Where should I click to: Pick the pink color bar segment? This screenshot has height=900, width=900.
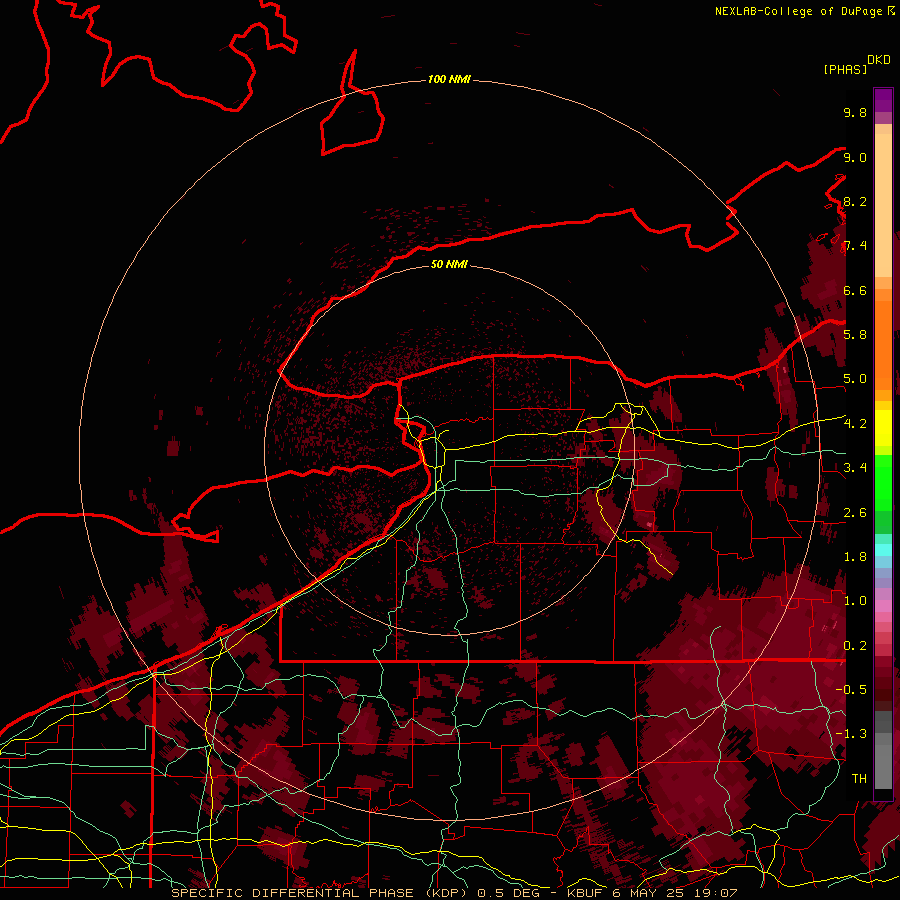click(x=883, y=606)
